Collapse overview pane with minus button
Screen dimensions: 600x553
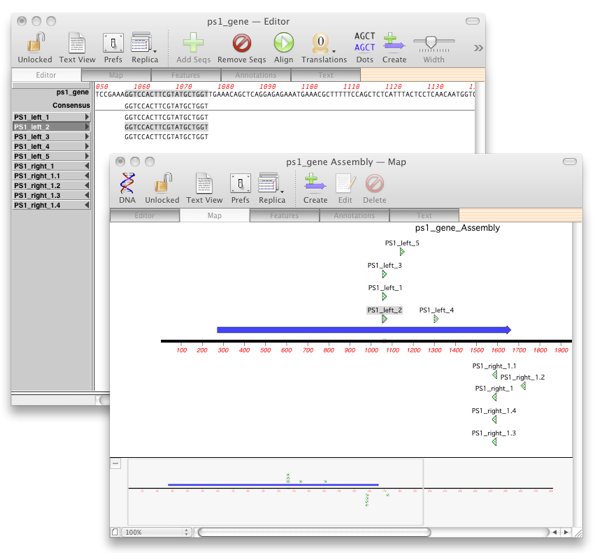coord(116,464)
